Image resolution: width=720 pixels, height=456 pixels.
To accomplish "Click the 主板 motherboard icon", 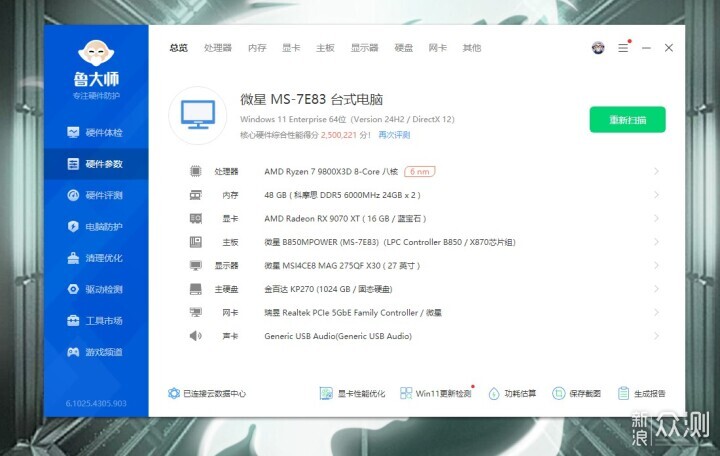I will tap(196, 242).
